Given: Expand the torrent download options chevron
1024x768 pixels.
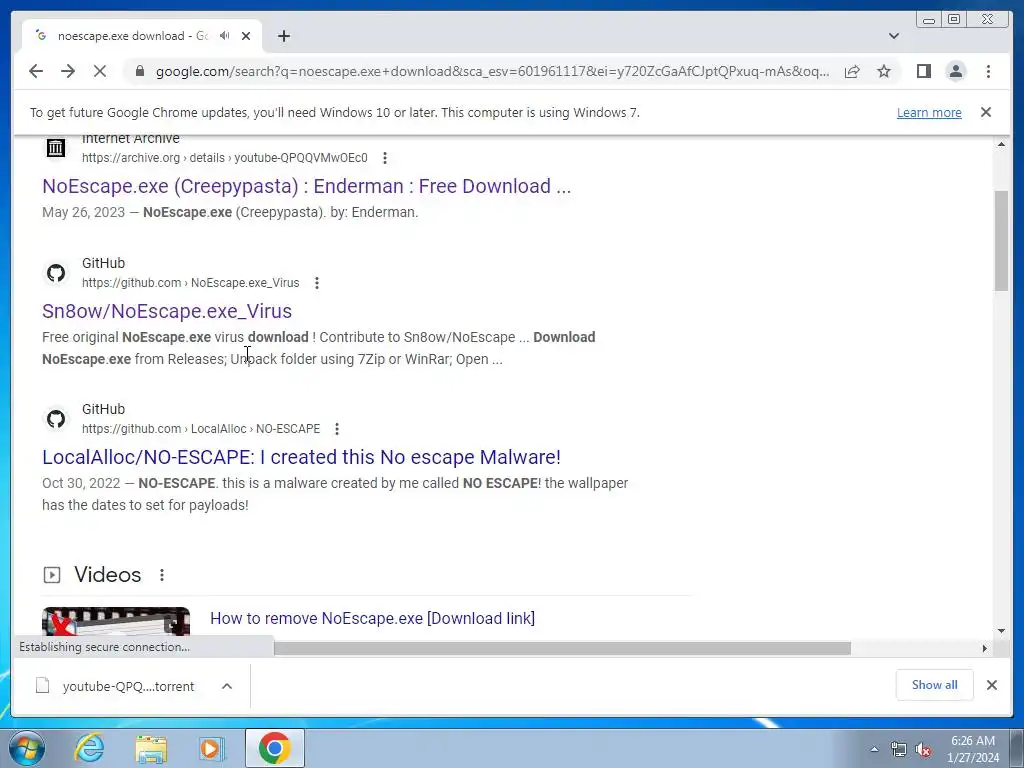Looking at the screenshot, I should point(227,686).
